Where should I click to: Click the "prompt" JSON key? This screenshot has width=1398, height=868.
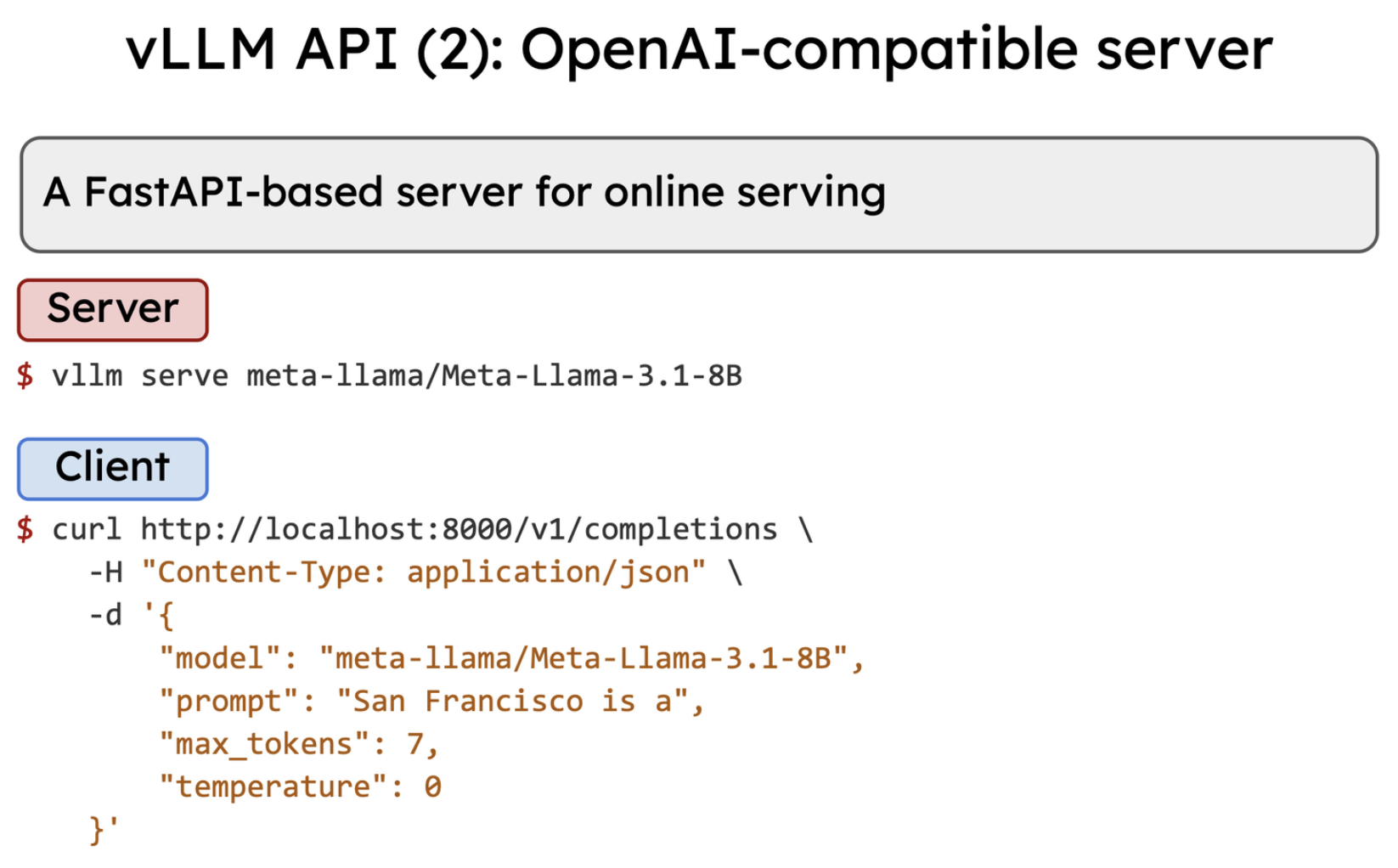pos(228,702)
